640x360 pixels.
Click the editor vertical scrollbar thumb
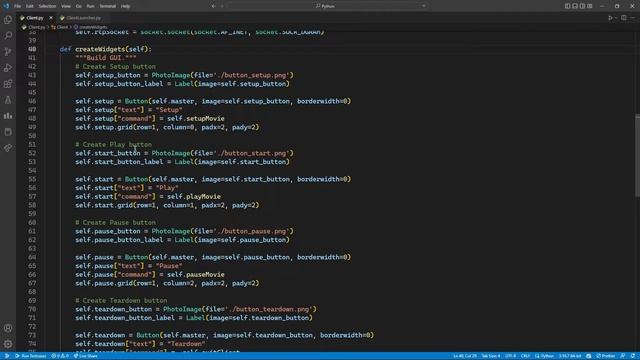tap(637, 156)
